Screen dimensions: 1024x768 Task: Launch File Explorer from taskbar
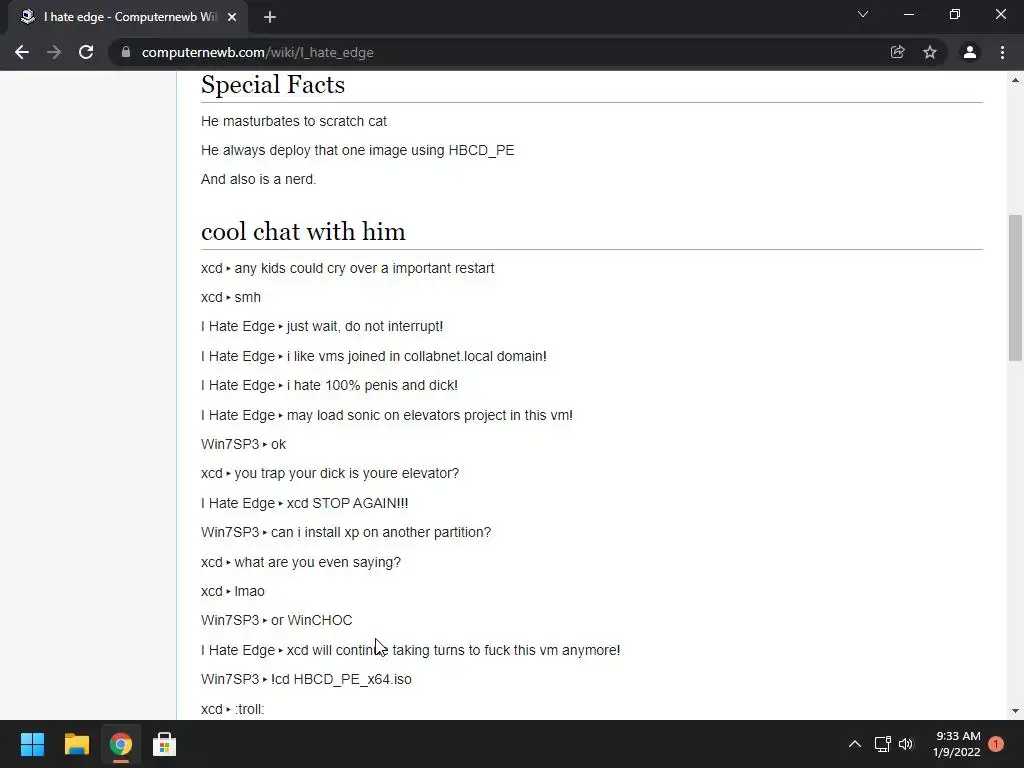[x=77, y=744]
